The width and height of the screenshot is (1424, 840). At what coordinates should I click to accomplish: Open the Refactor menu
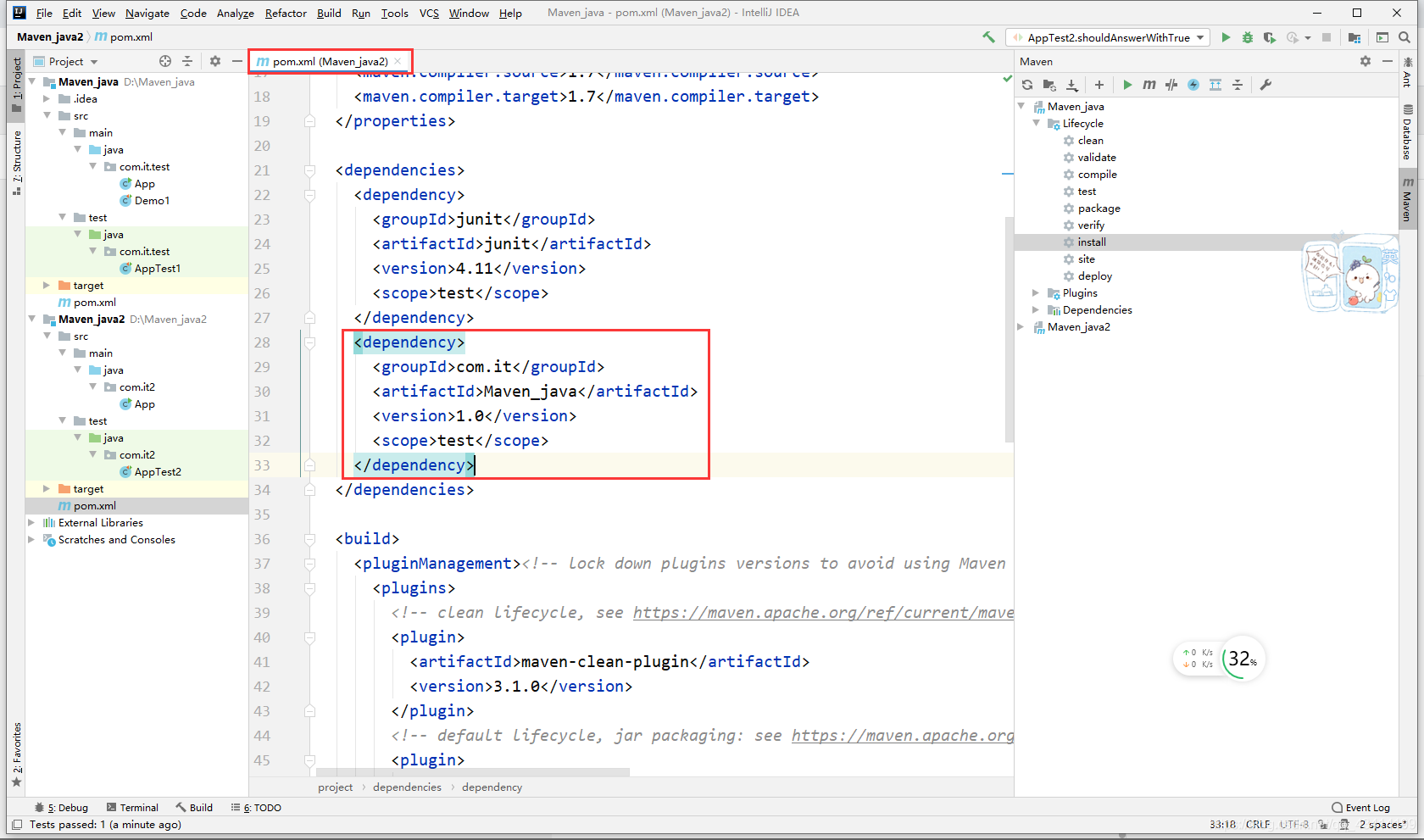point(286,13)
